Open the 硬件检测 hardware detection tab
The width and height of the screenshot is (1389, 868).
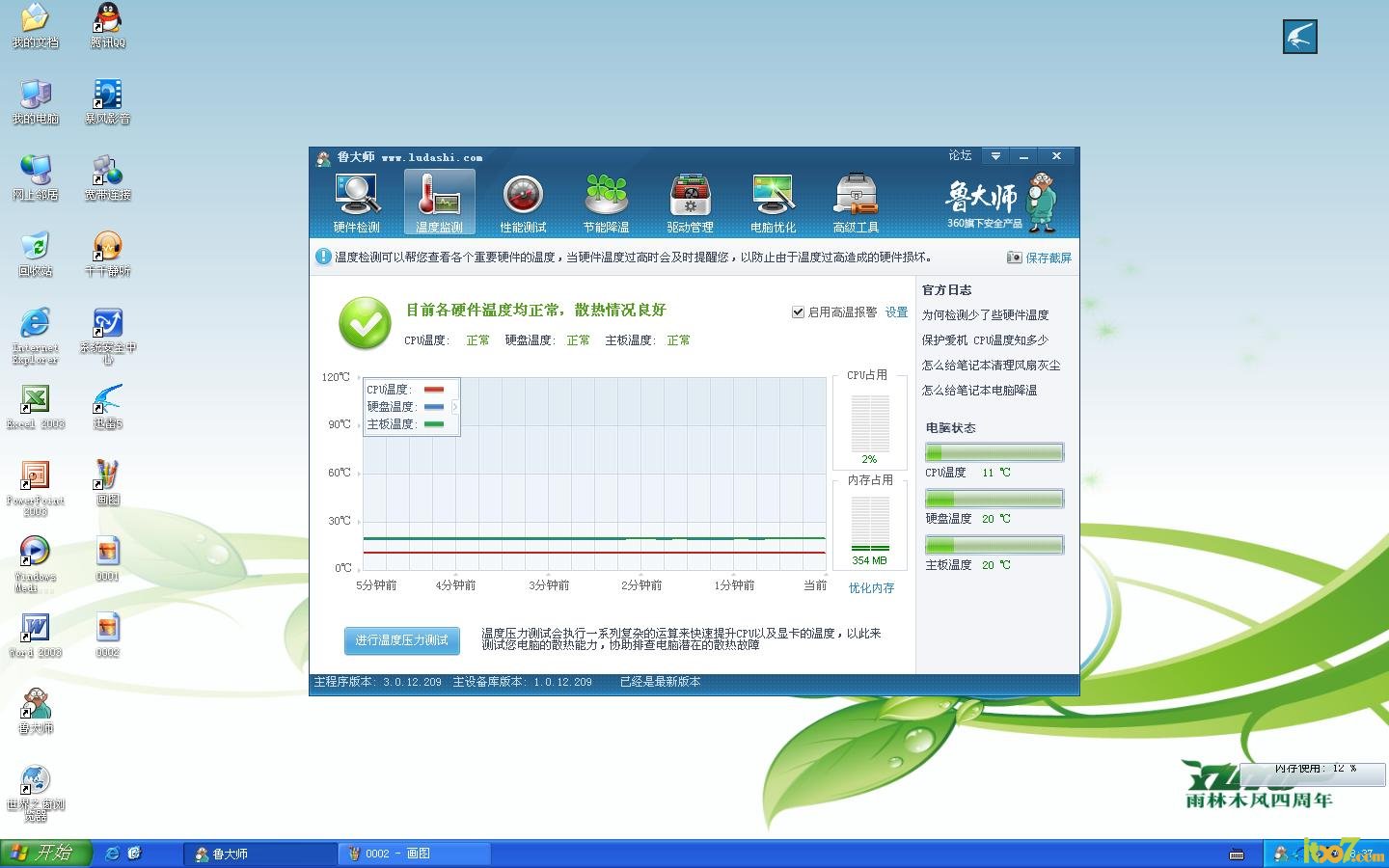pos(357,203)
